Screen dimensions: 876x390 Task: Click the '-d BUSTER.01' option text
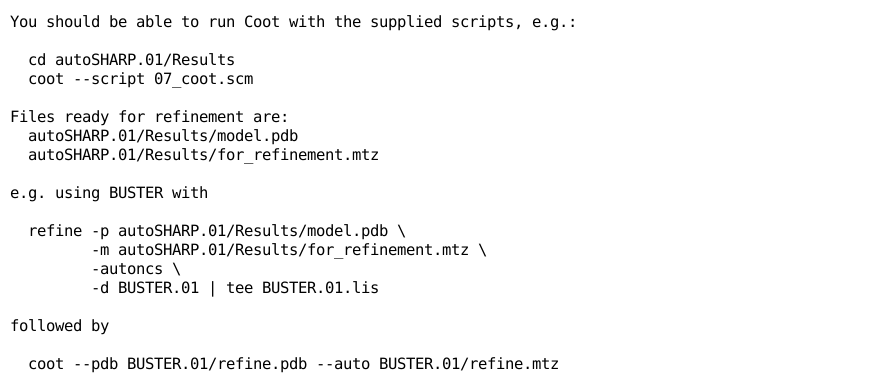pos(145,288)
